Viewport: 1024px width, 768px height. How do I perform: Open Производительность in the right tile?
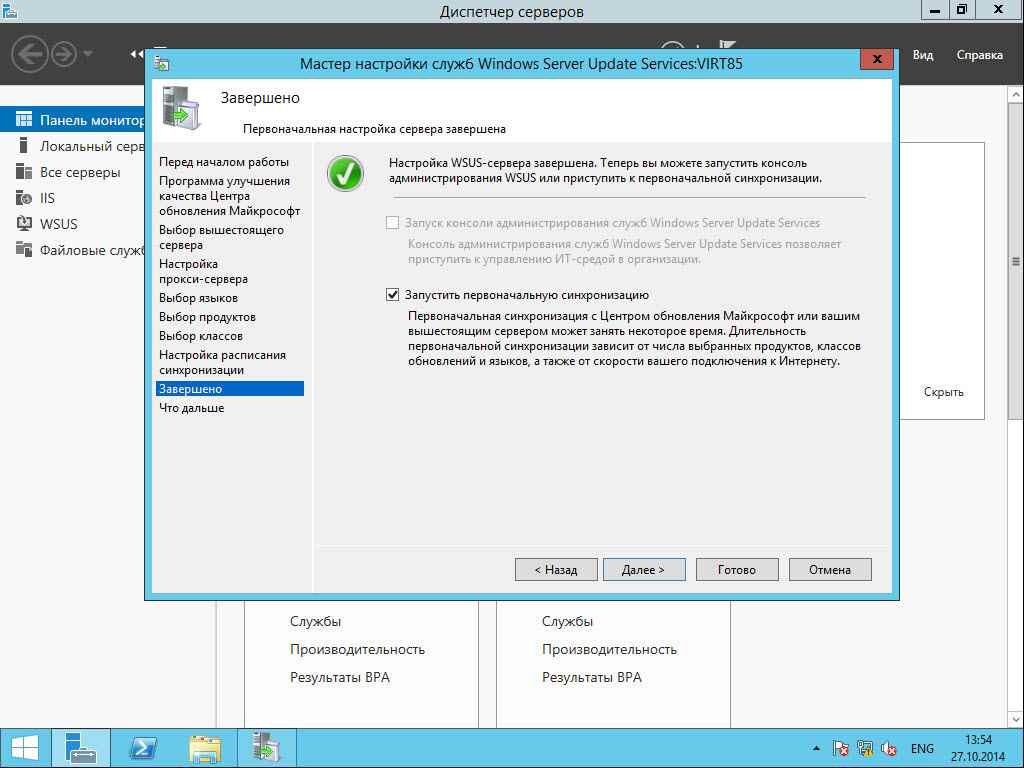click(x=609, y=649)
